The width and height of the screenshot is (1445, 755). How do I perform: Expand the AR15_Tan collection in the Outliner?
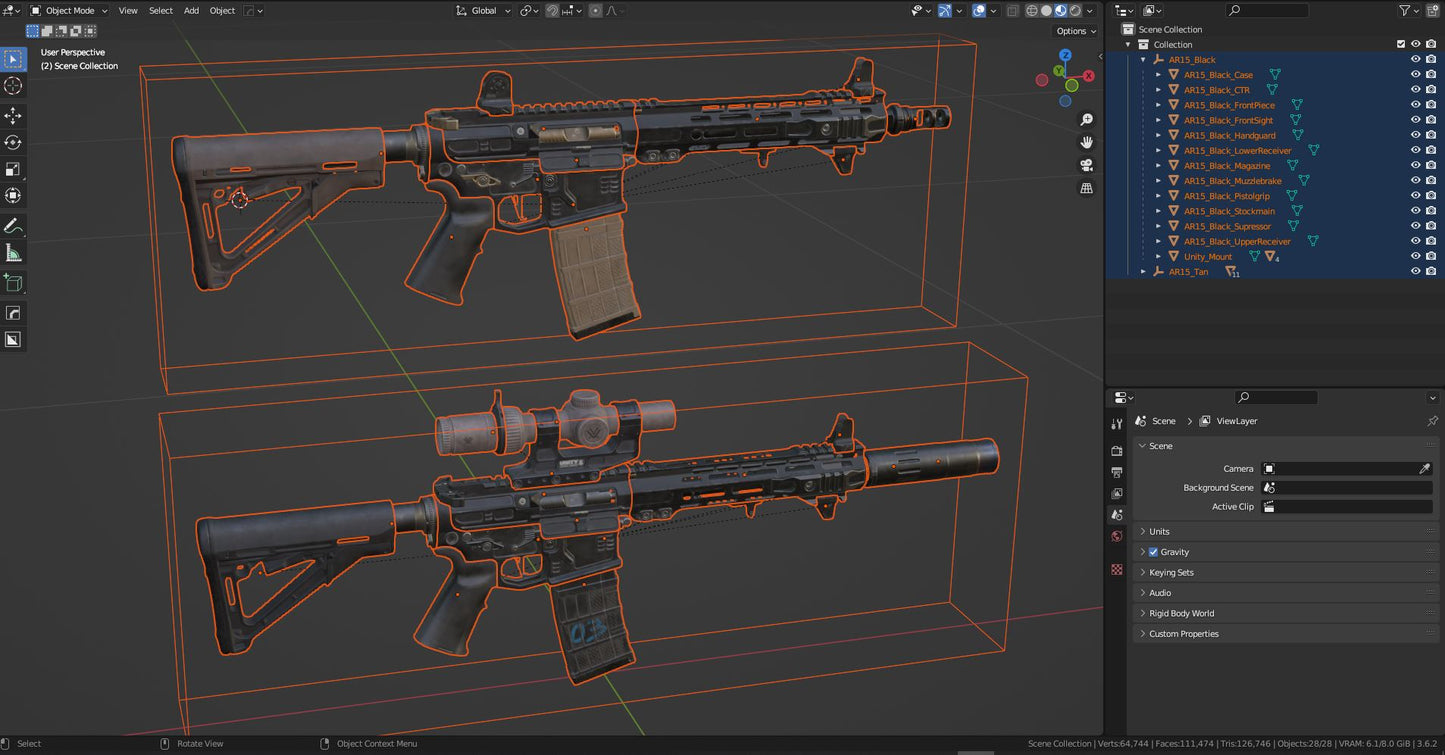(x=1144, y=271)
